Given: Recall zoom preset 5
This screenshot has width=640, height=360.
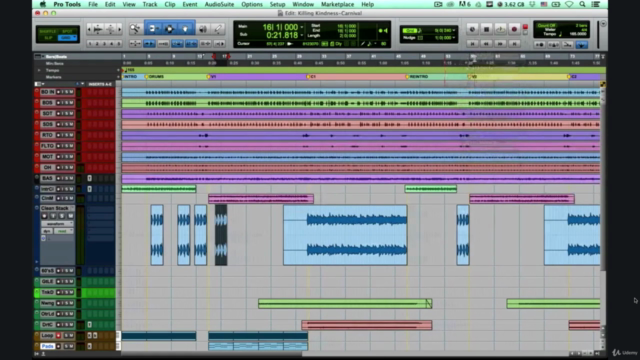Looking at the screenshot, I should [119, 43].
